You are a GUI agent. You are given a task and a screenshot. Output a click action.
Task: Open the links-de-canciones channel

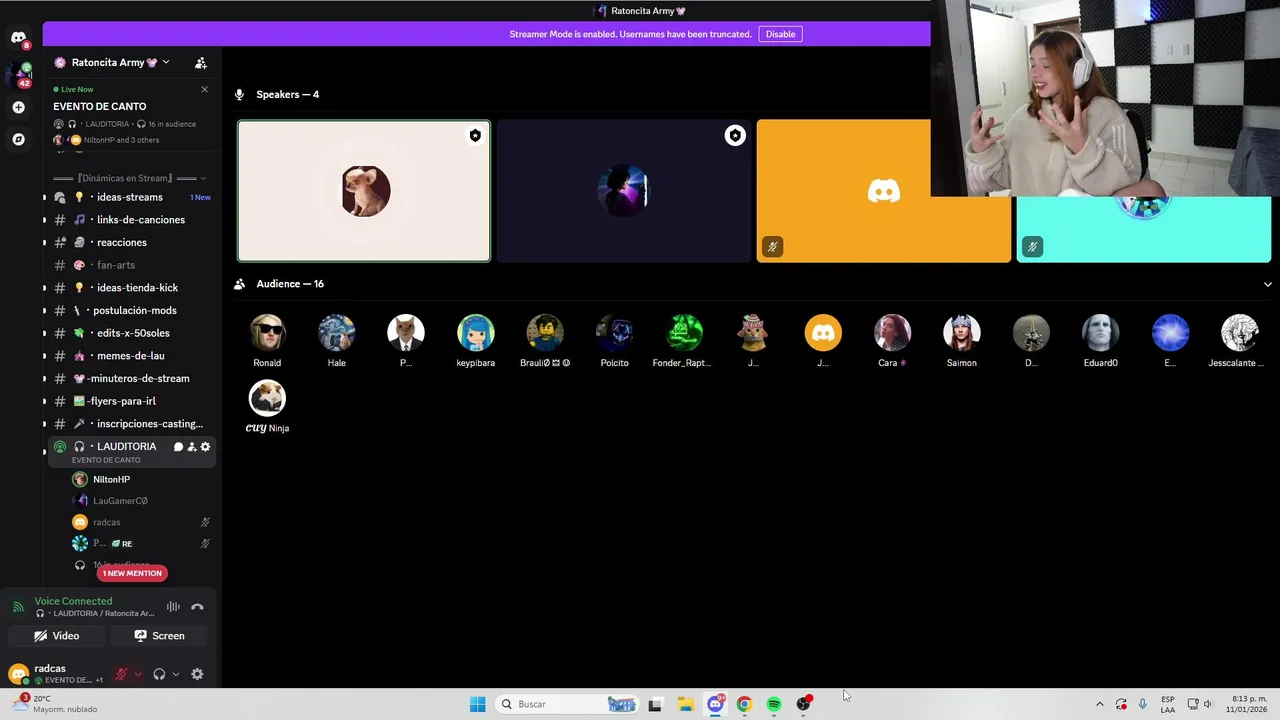click(x=131, y=220)
